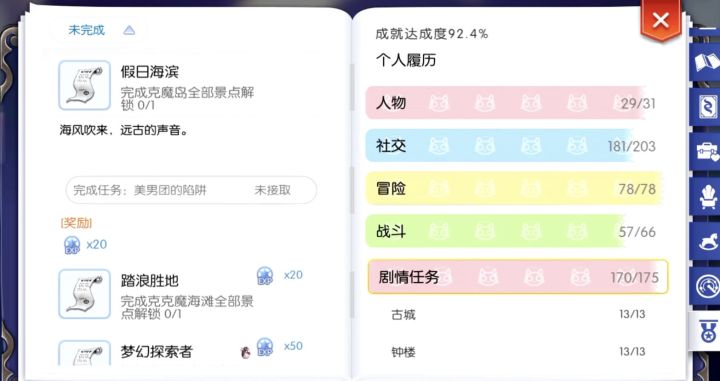Open the briefcase with heart sidebar tab
Viewport: 720px width, 381px height.
[x=706, y=151]
